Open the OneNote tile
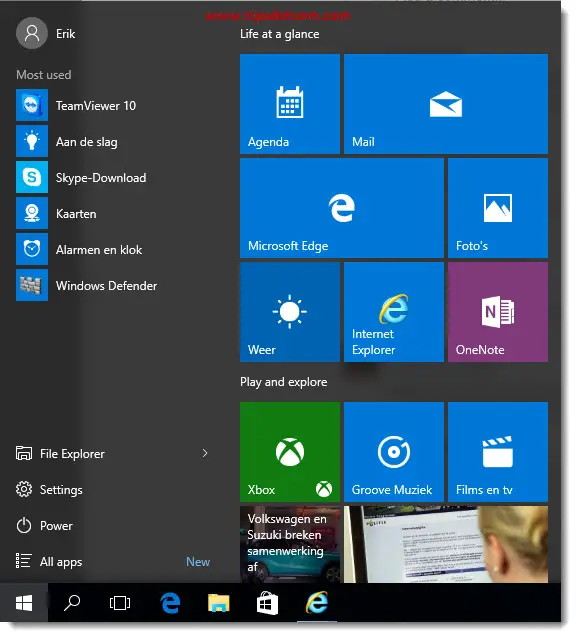 click(498, 312)
